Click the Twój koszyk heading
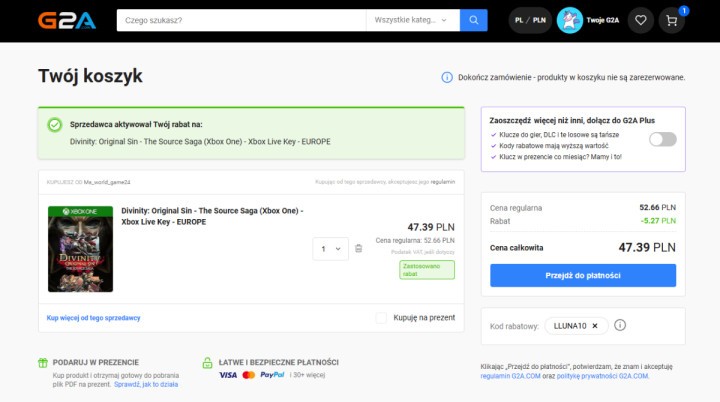Image resolution: width=720 pixels, height=402 pixels. click(90, 76)
